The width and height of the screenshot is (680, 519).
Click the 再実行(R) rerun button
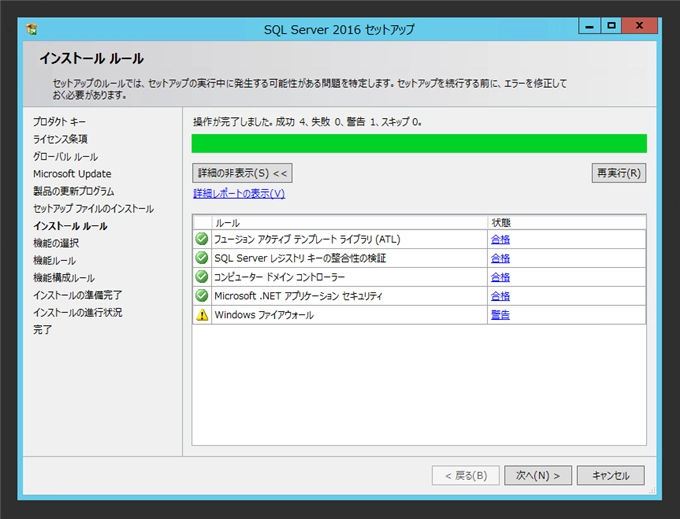(619, 173)
